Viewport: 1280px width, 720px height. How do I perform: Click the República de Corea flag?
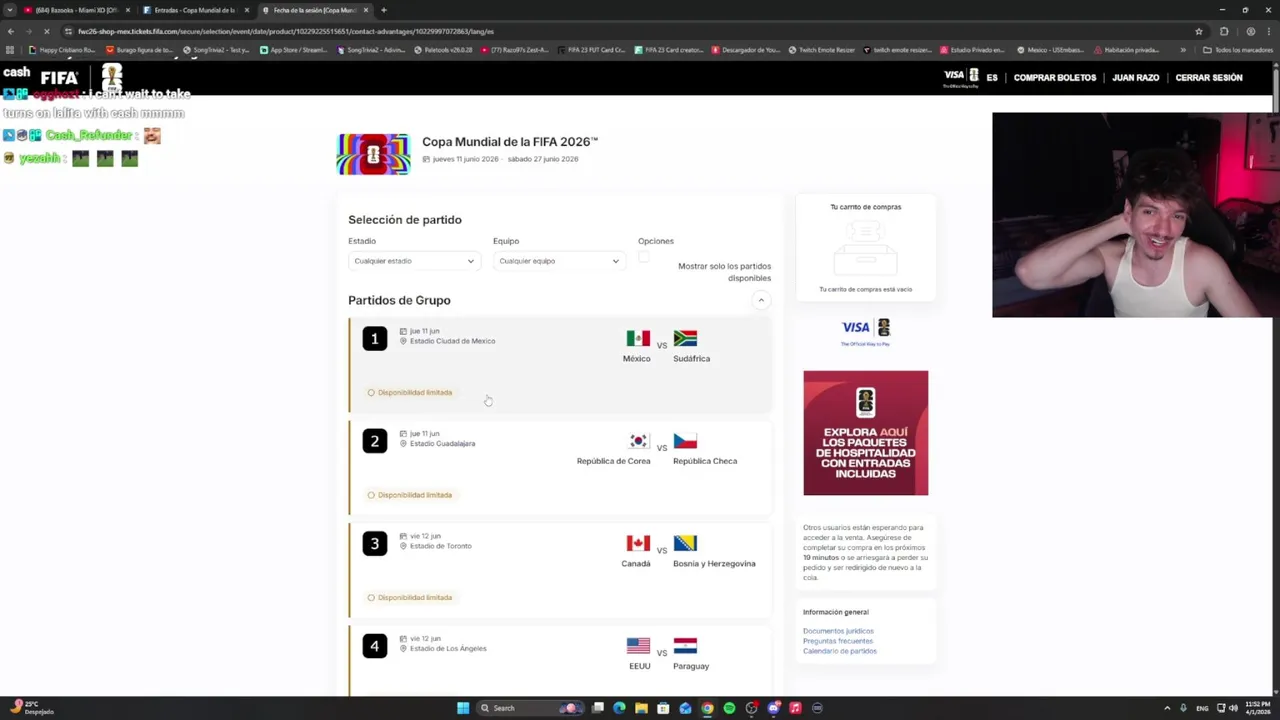point(638,441)
